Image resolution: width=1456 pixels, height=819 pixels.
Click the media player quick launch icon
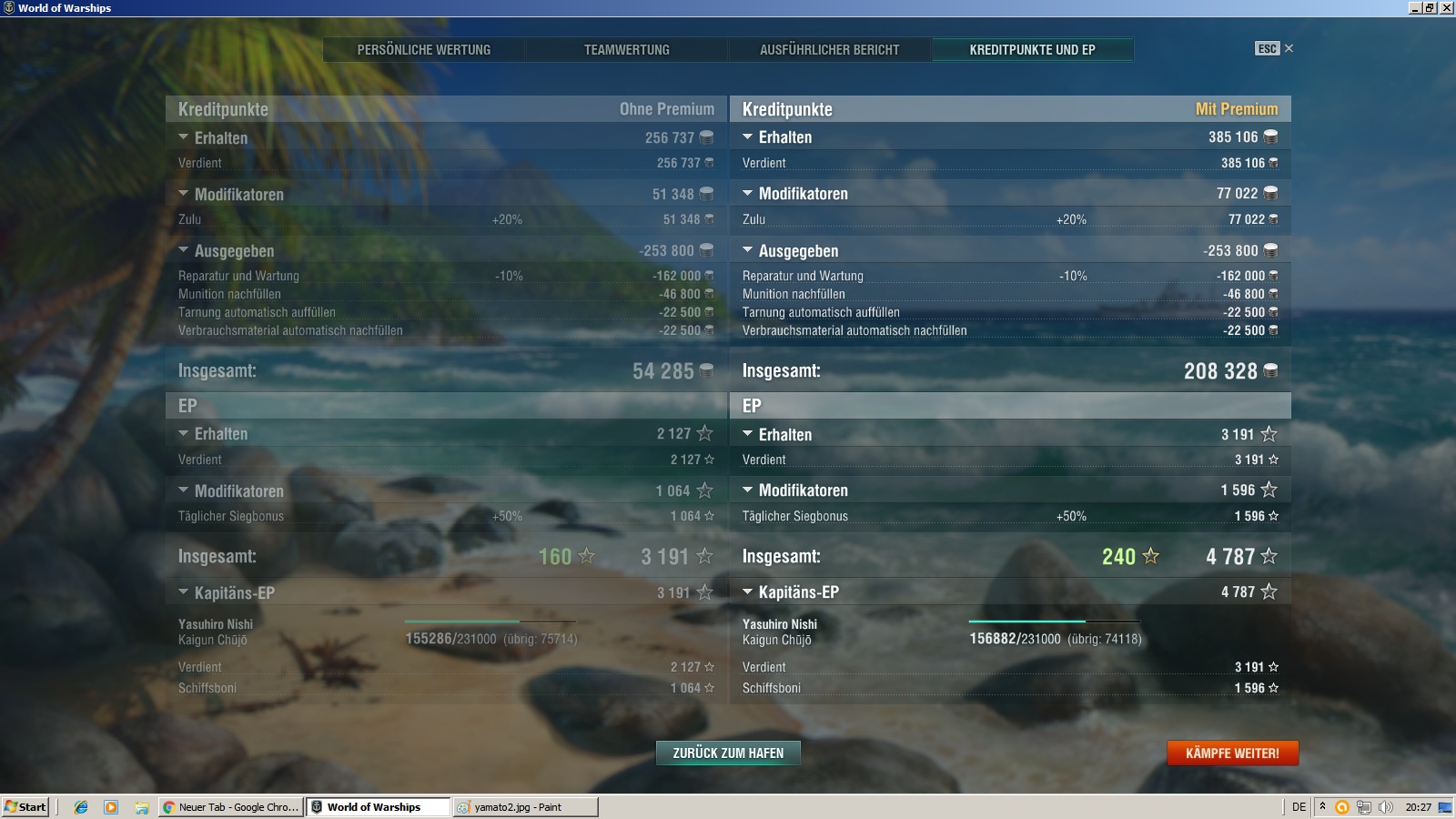pyautogui.click(x=111, y=807)
